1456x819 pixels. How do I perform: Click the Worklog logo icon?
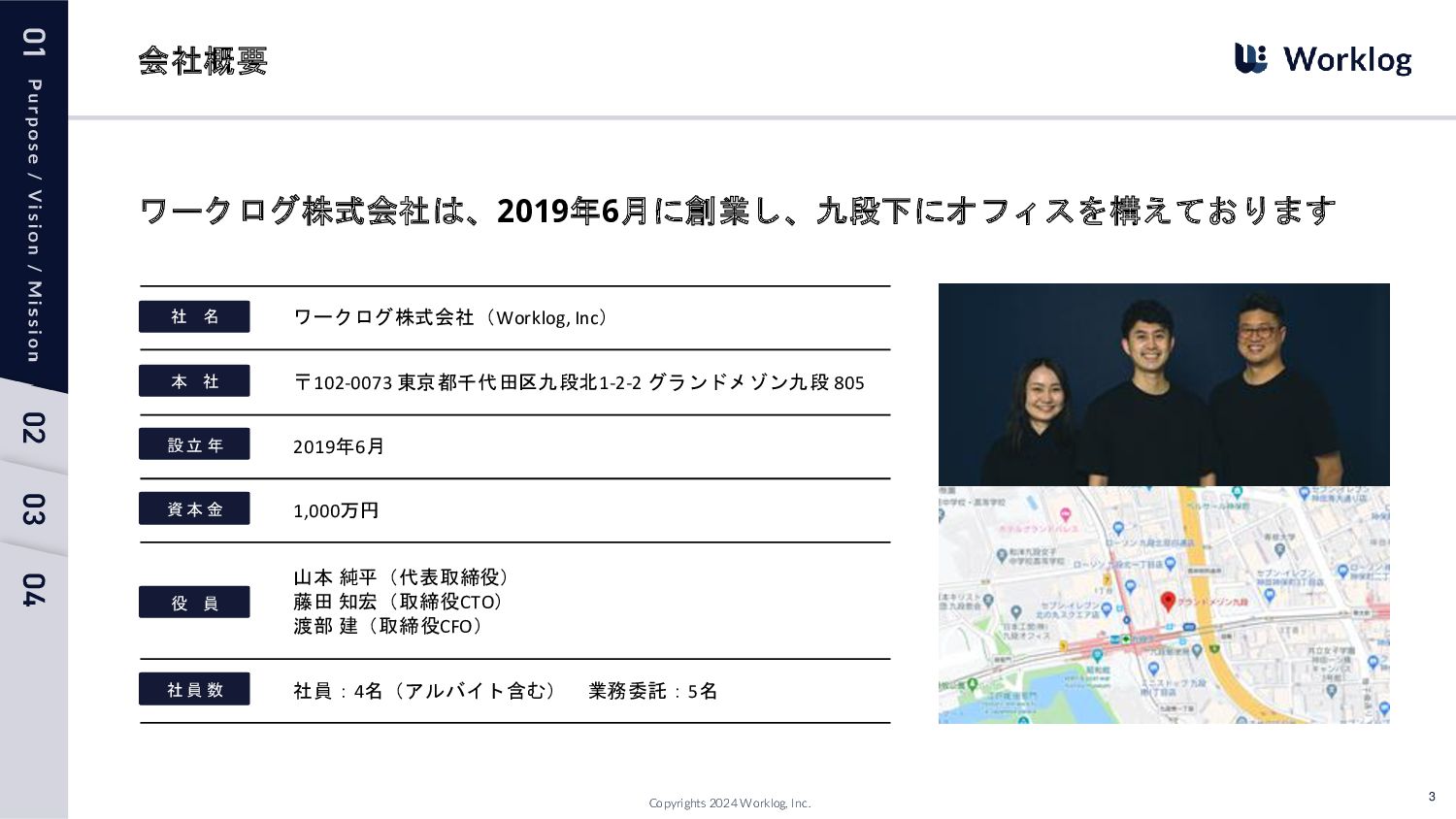(x=1250, y=58)
